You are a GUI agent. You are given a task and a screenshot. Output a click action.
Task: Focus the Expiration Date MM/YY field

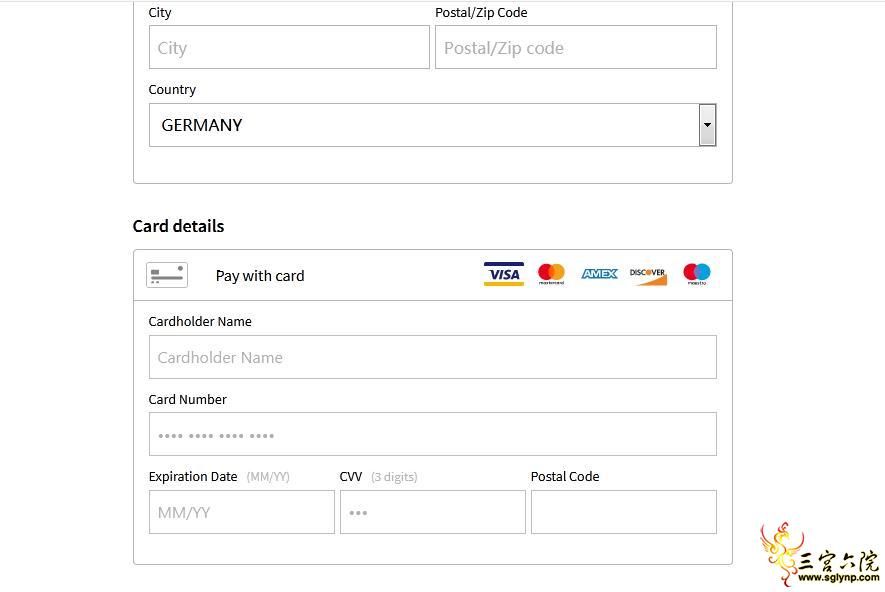point(242,512)
